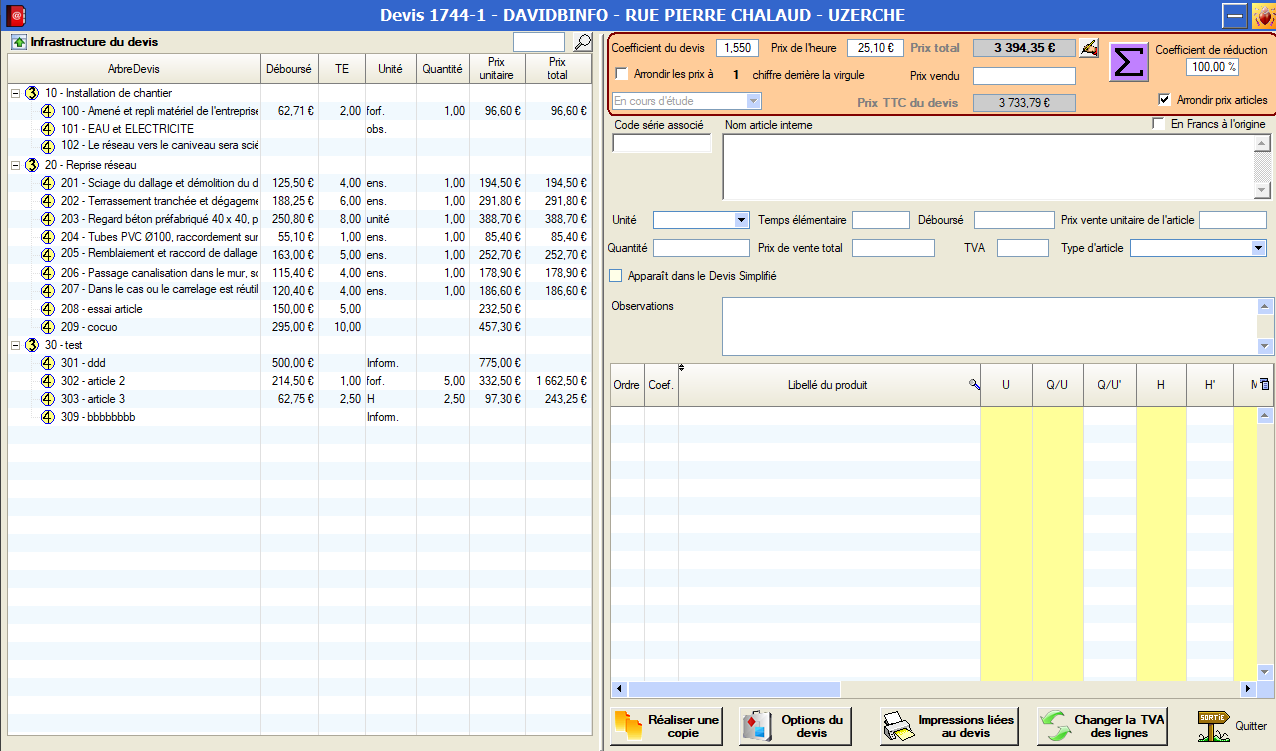This screenshot has width=1276, height=751.
Task: Open the Type d'article dropdown
Action: point(1258,248)
